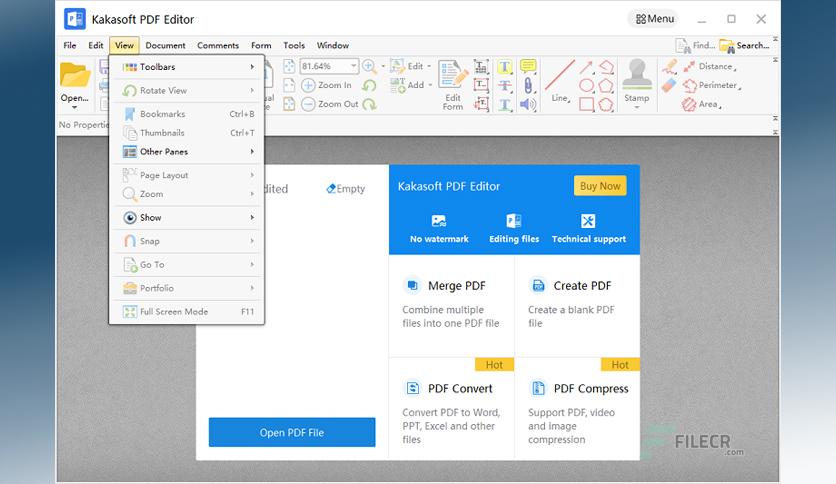
Task: Select the Typewriter text tool
Action: click(481, 67)
